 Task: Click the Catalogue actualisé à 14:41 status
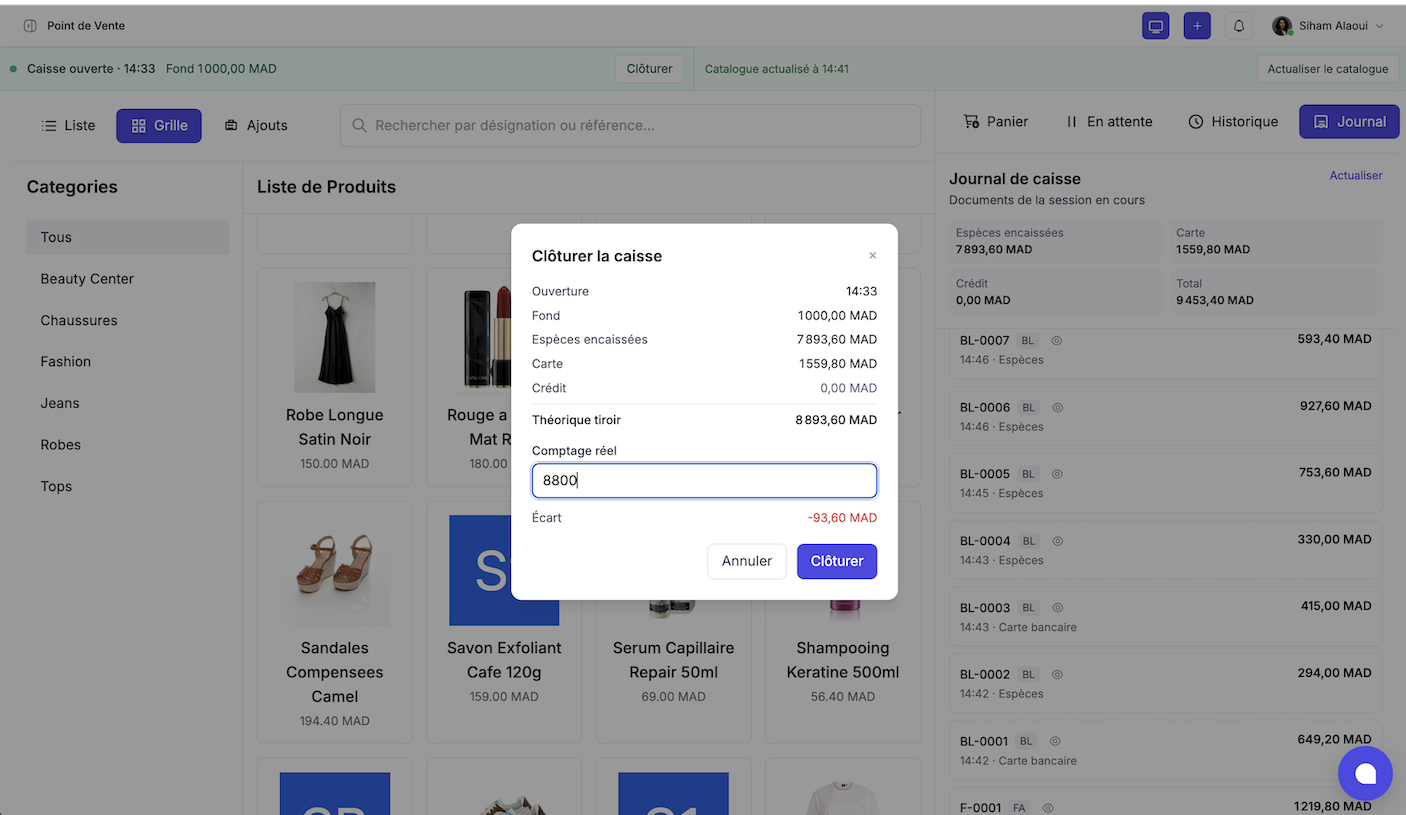[777, 69]
